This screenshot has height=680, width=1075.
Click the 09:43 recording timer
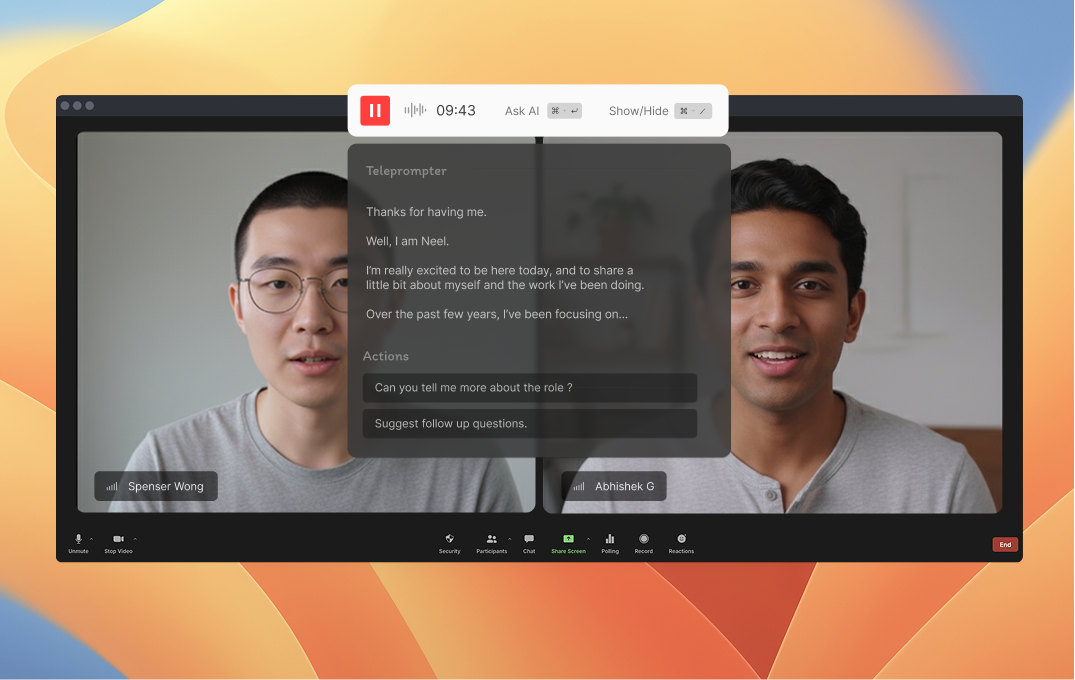click(456, 110)
